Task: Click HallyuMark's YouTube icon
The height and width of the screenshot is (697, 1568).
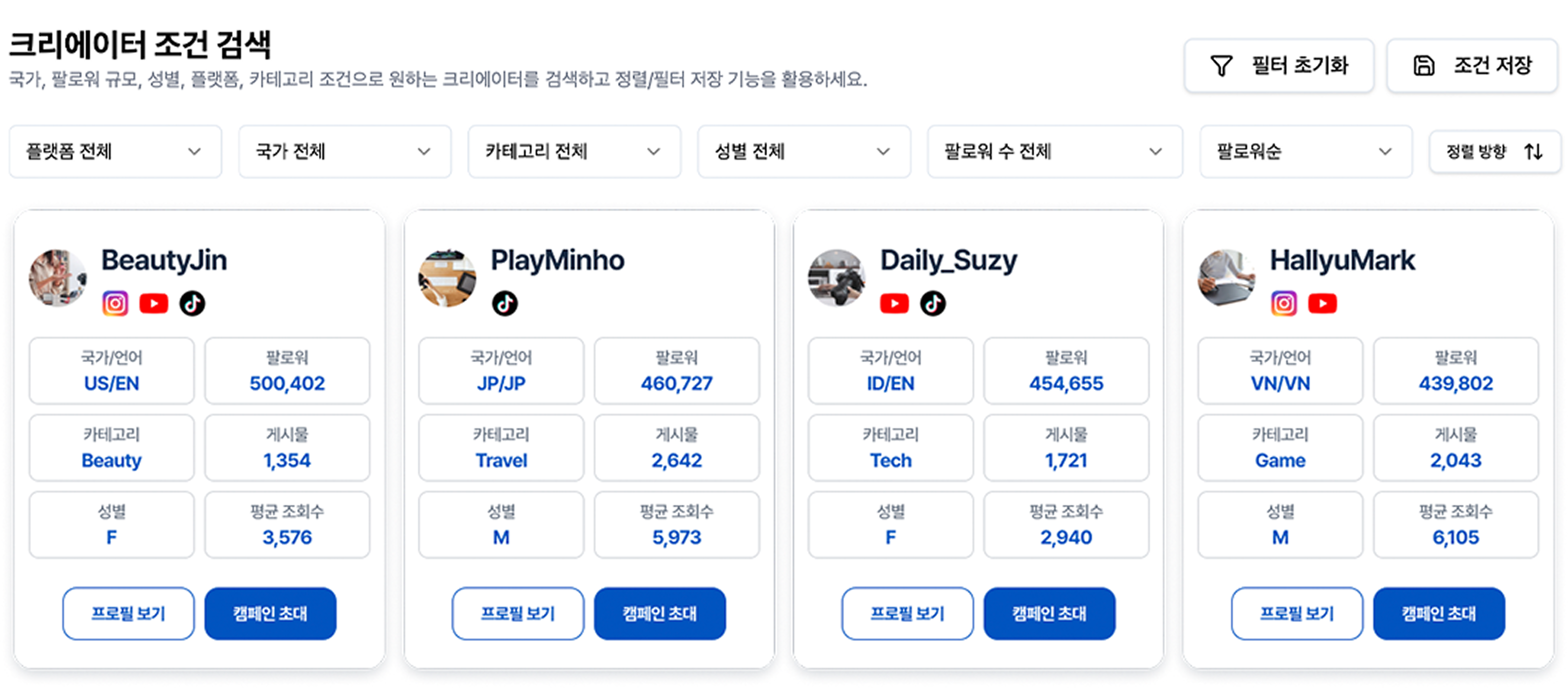Action: point(1323,303)
